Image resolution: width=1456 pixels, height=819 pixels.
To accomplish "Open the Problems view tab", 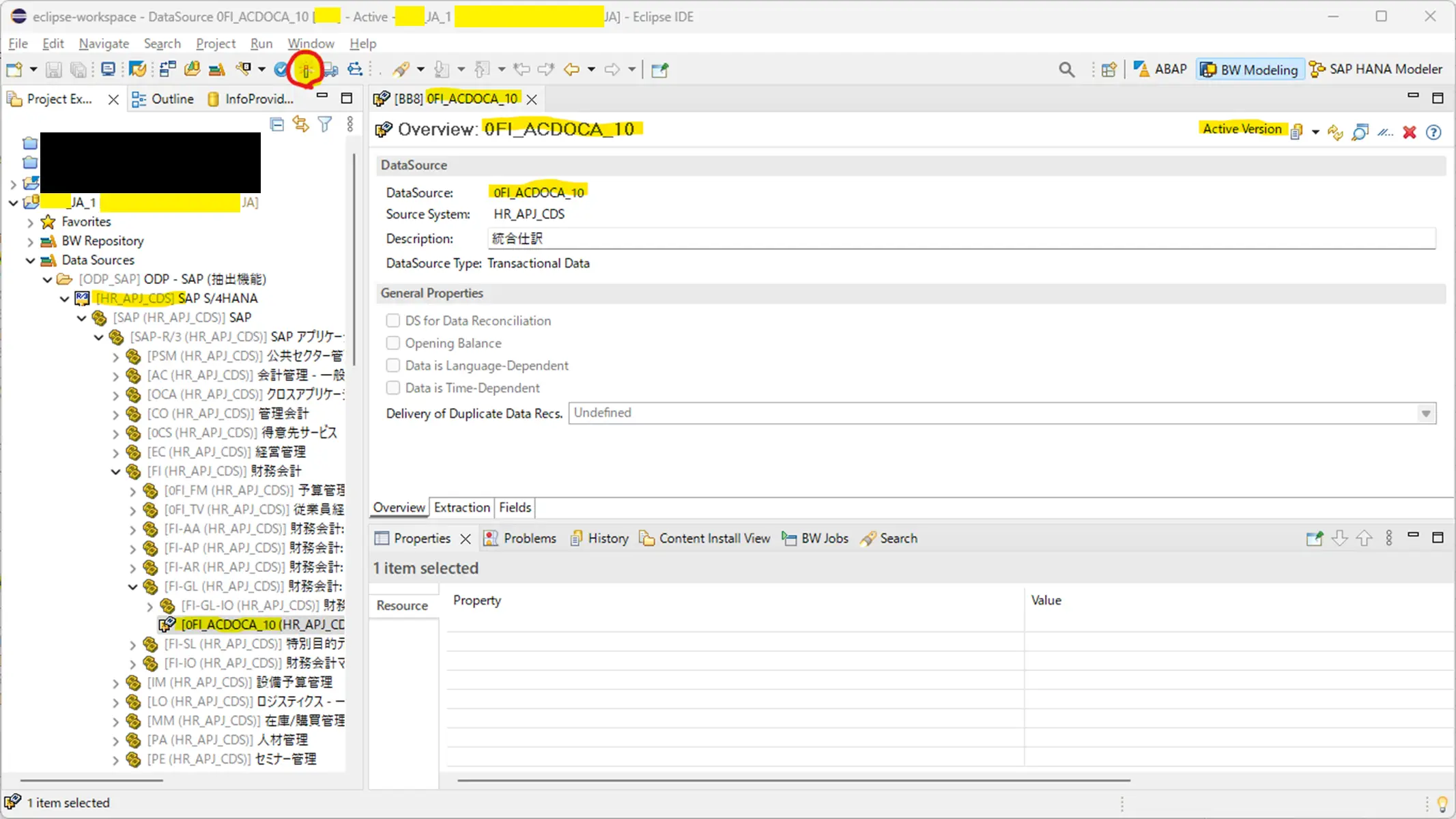I will point(520,538).
